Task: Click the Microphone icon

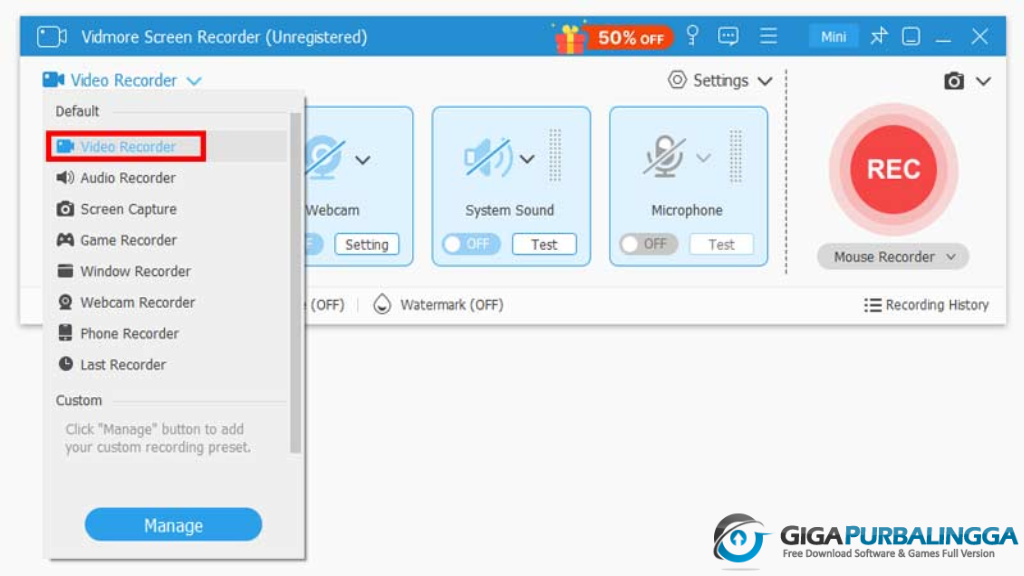Action: pyautogui.click(x=665, y=157)
